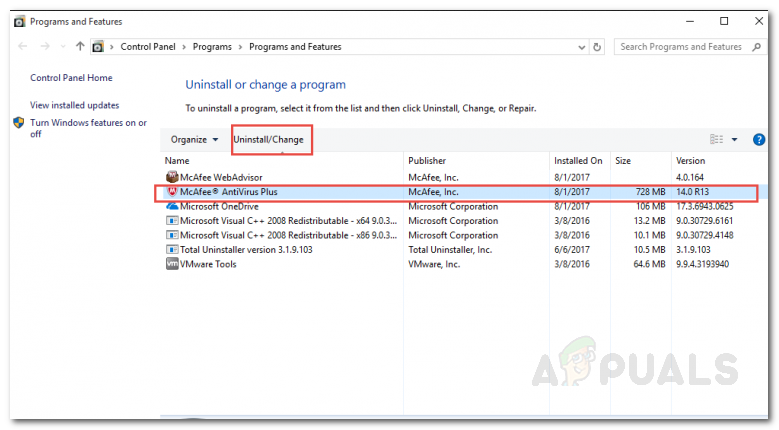This screenshot has height=430, width=779.
Task: Click the search magnifier icon
Action: coord(756,47)
